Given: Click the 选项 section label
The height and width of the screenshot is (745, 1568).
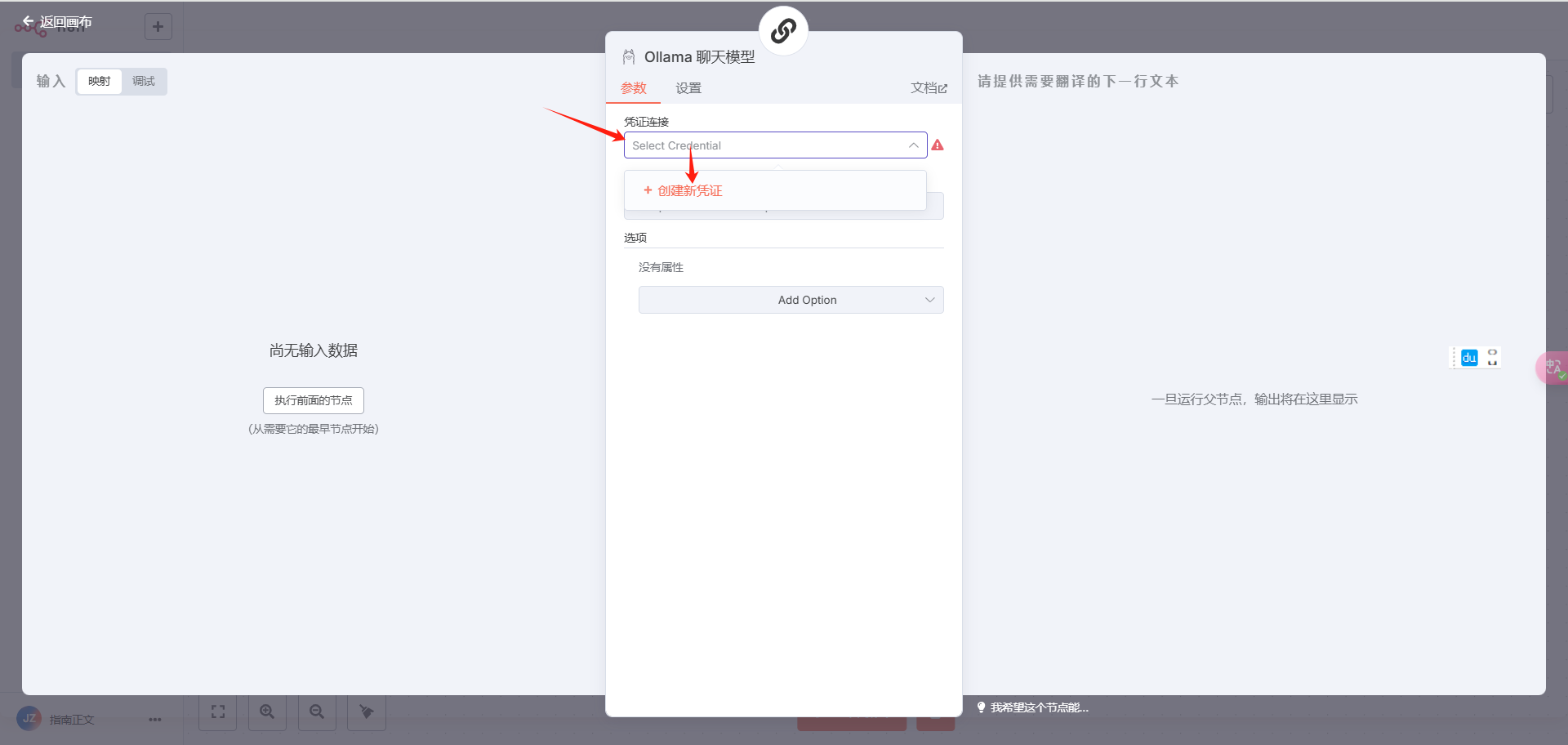Looking at the screenshot, I should 635,238.
